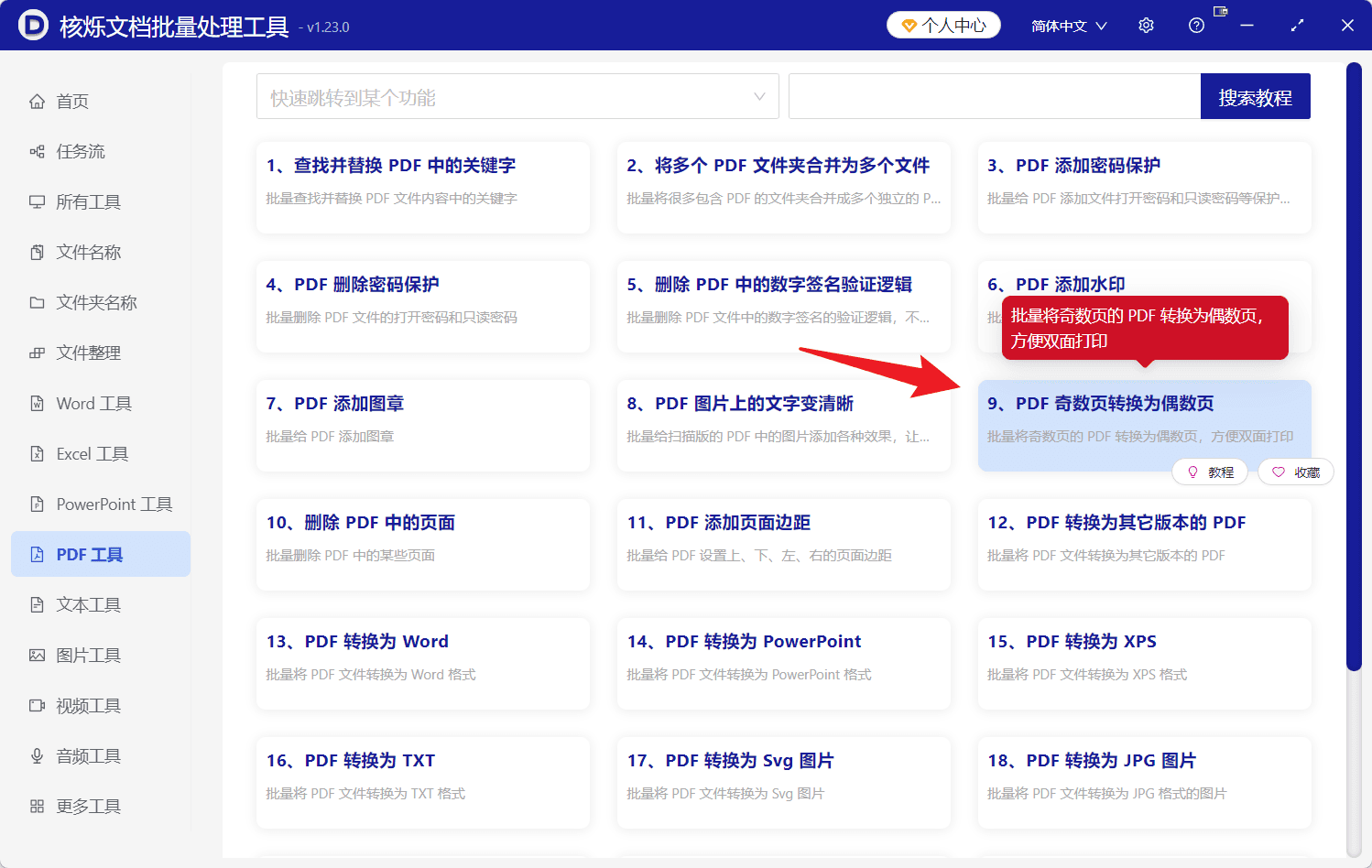Open PDF 转换为 JPG 图片 tool
This screenshot has height=868, width=1372.
tap(1145, 783)
